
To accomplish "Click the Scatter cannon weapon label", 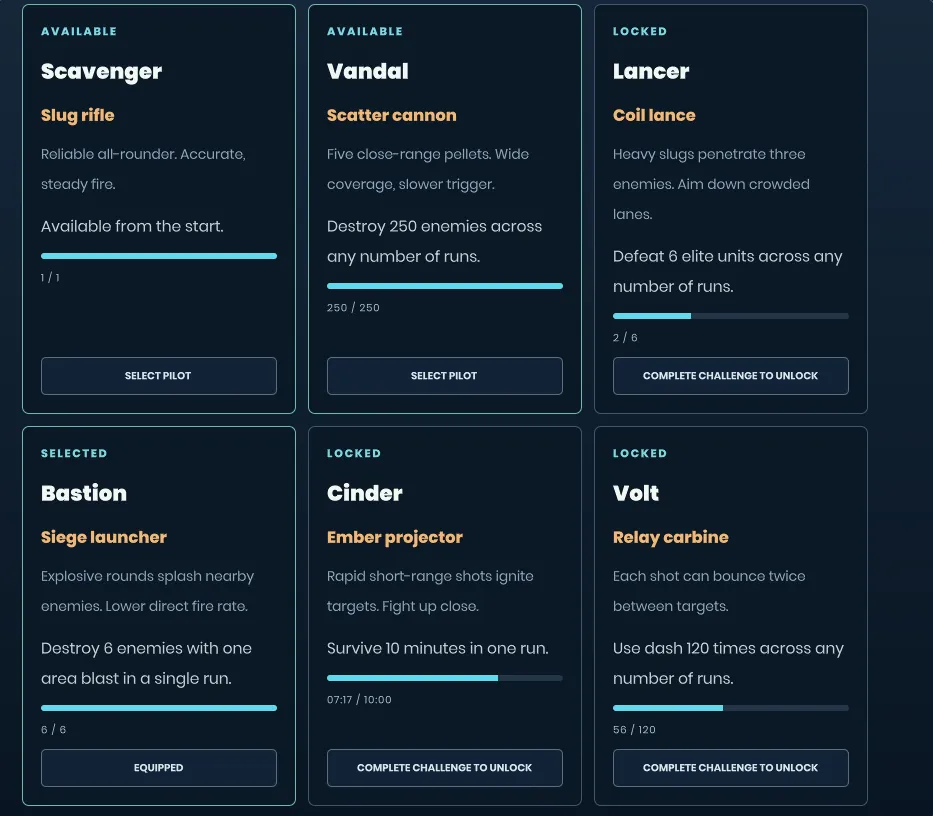I will point(392,115).
